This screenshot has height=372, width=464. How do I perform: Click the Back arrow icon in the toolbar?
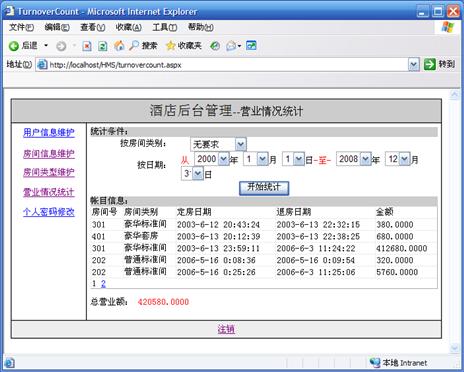(x=14, y=46)
